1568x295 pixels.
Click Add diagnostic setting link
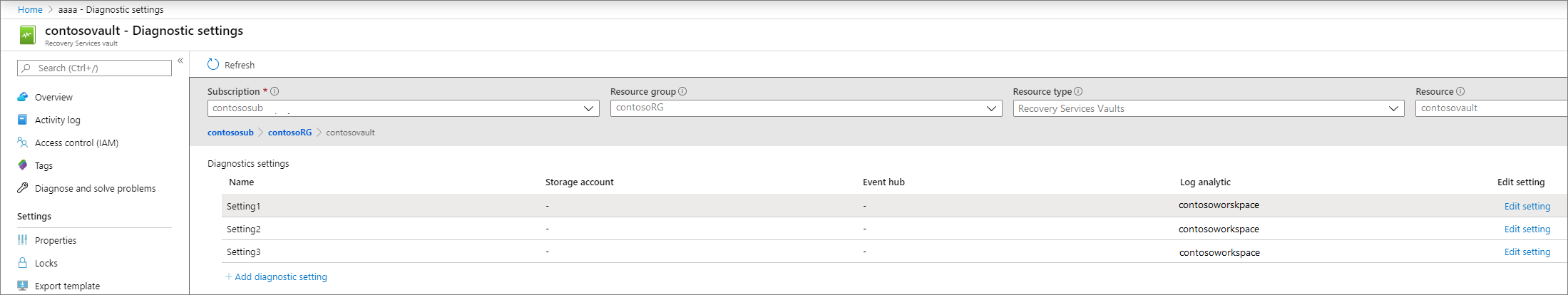pyautogui.click(x=280, y=276)
